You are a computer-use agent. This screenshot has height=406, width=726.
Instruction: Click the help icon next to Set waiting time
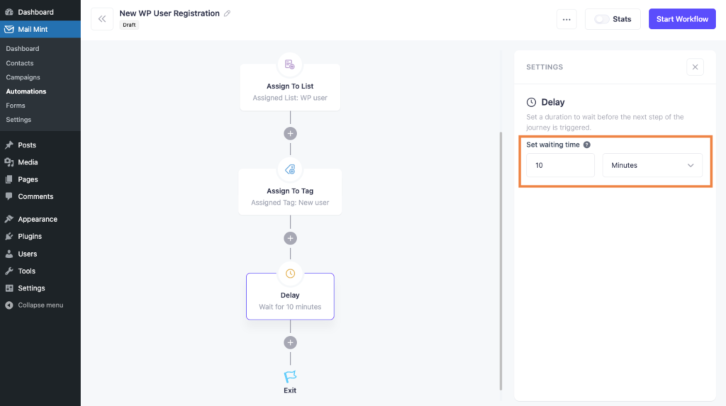(587, 145)
